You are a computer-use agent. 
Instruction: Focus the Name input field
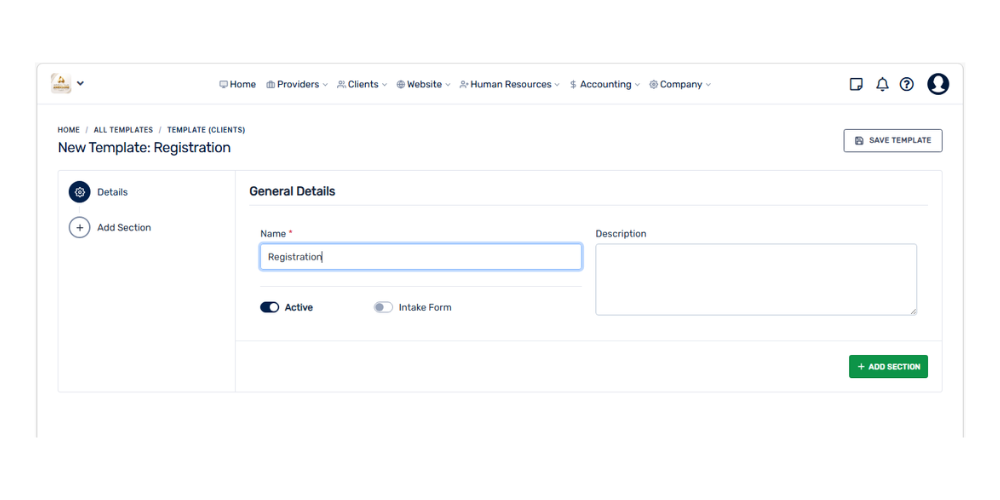tap(421, 257)
